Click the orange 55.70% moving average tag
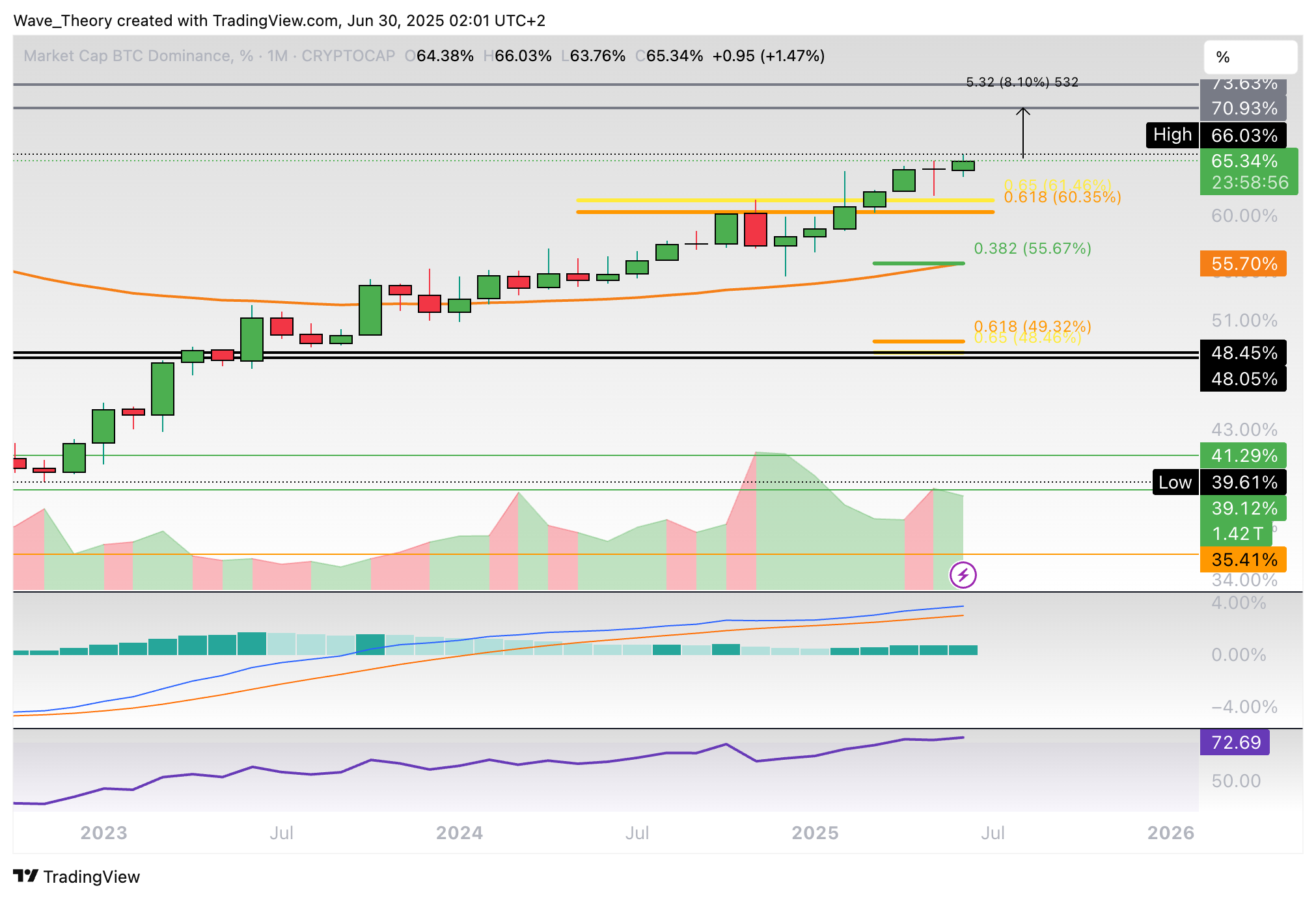Screen dimensions: 1316x899 [1243, 263]
